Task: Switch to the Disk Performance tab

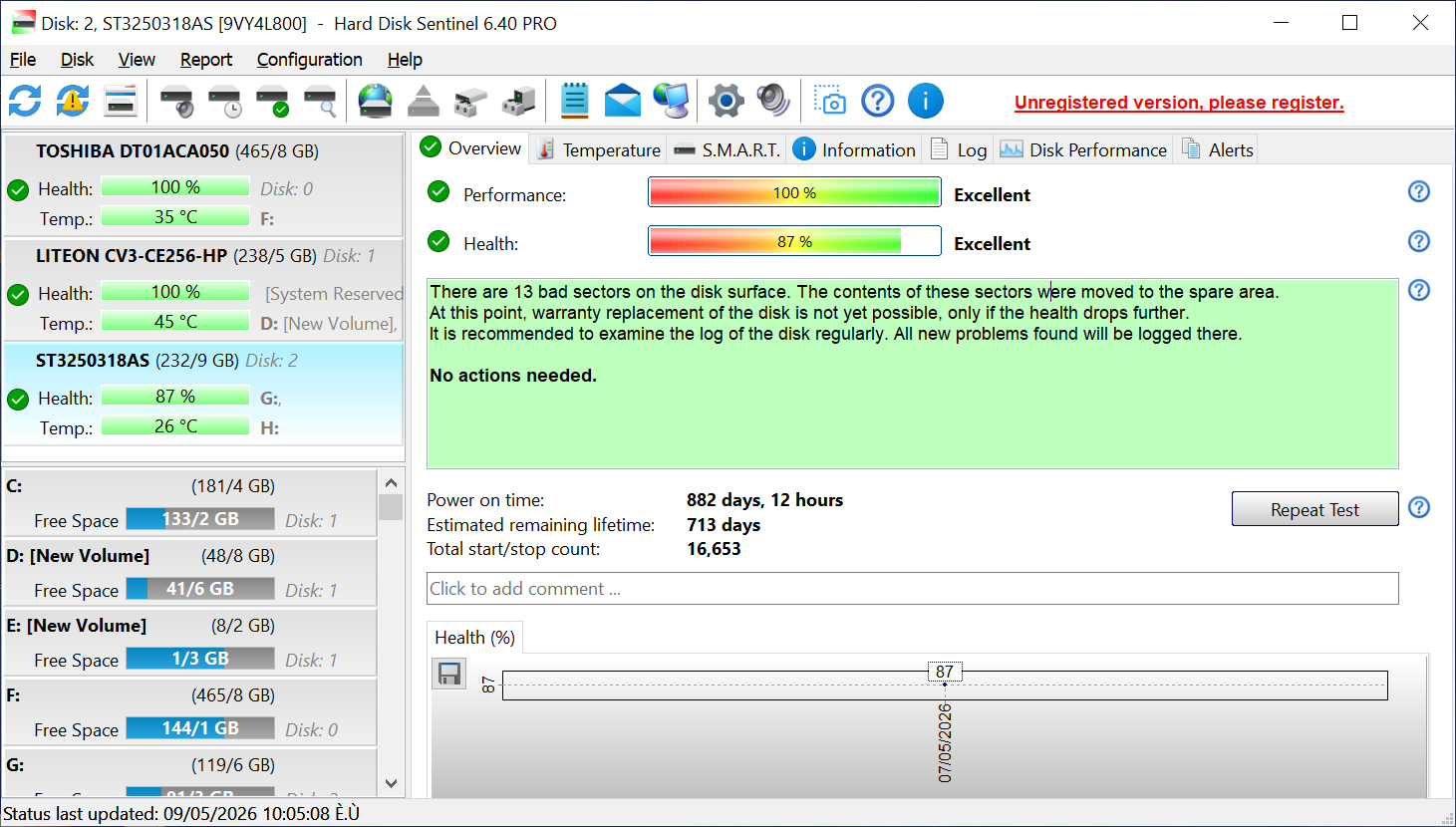Action: pos(1083,149)
